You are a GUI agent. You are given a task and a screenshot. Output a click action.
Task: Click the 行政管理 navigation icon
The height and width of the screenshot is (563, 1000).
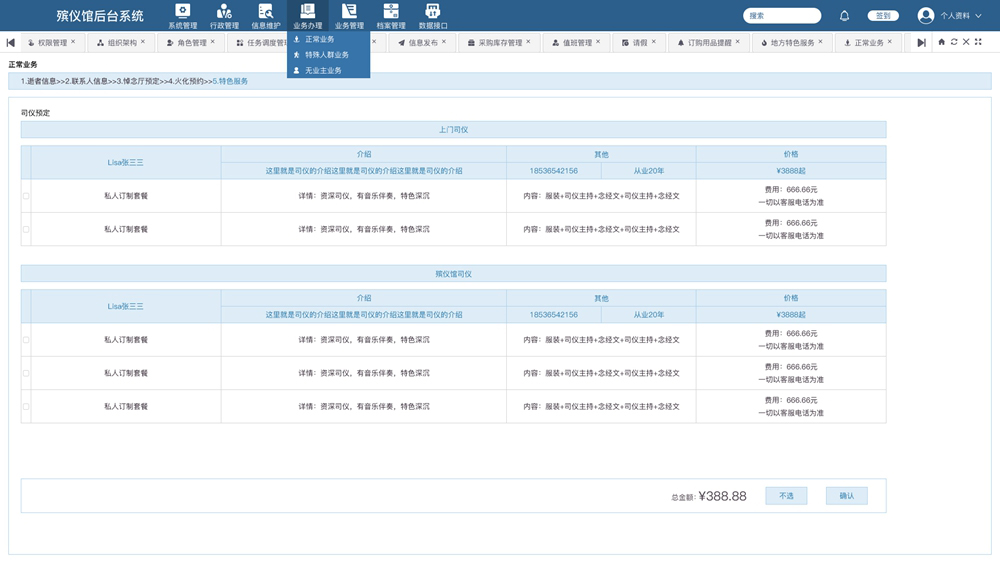click(x=224, y=15)
